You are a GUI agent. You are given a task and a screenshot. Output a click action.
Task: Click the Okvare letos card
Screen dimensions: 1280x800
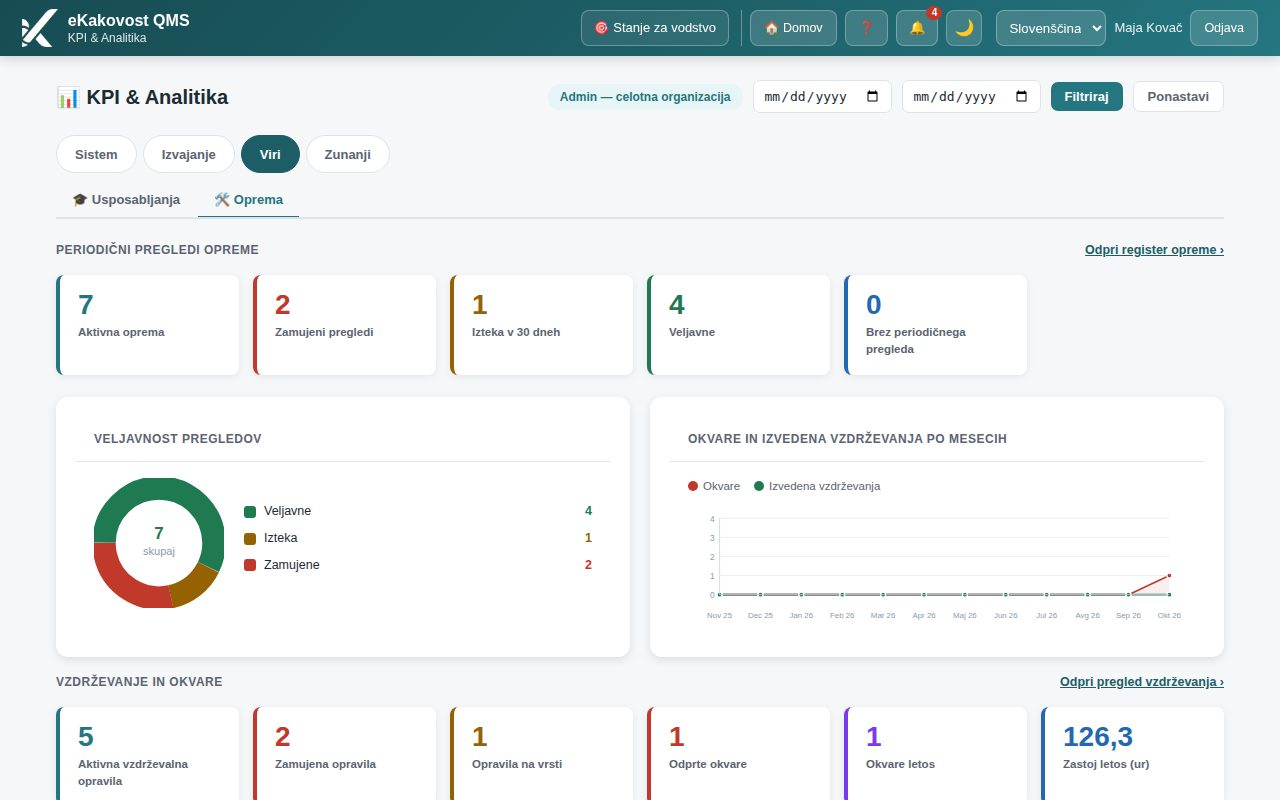click(936, 755)
